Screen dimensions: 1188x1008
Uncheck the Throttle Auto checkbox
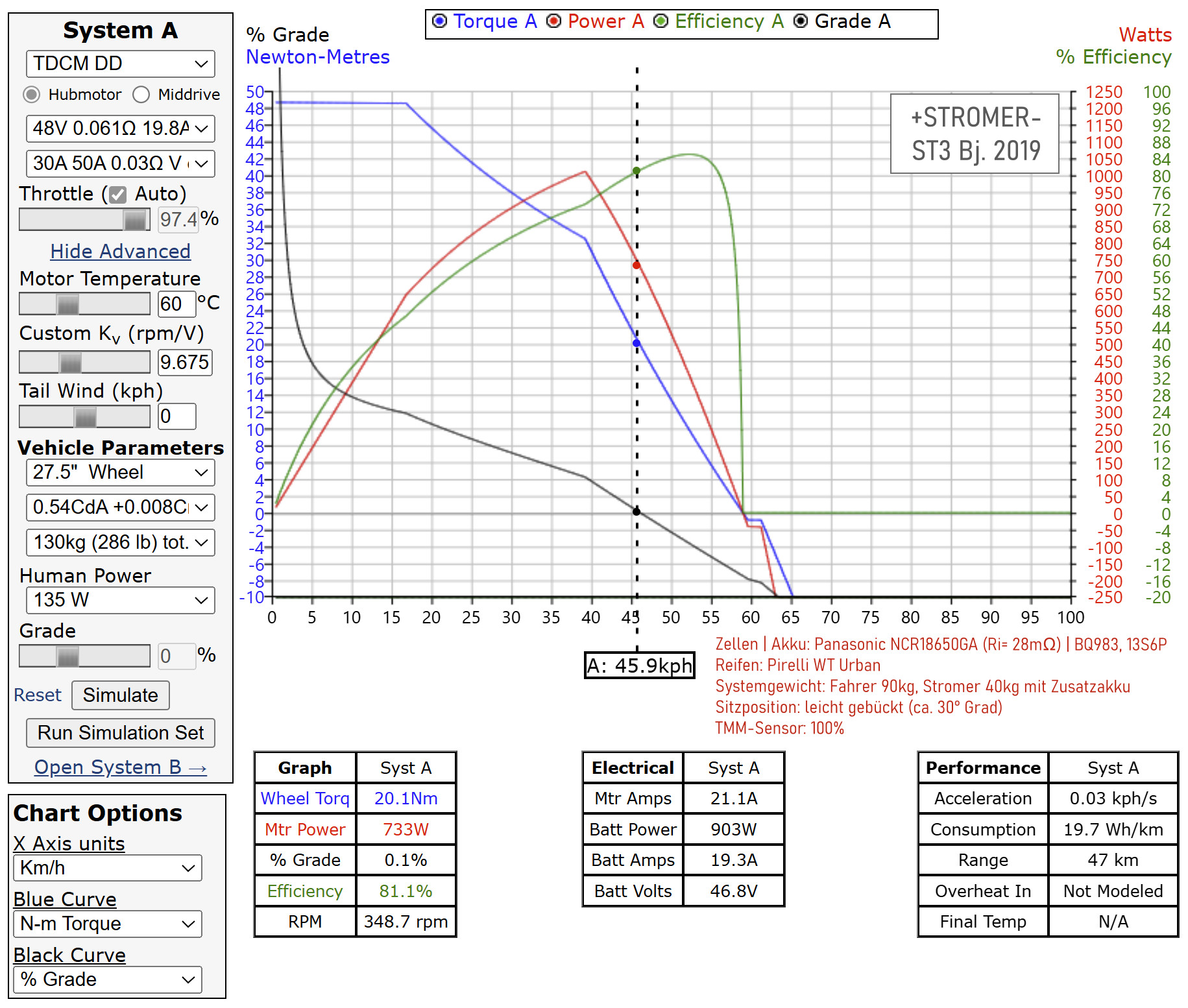[x=117, y=195]
